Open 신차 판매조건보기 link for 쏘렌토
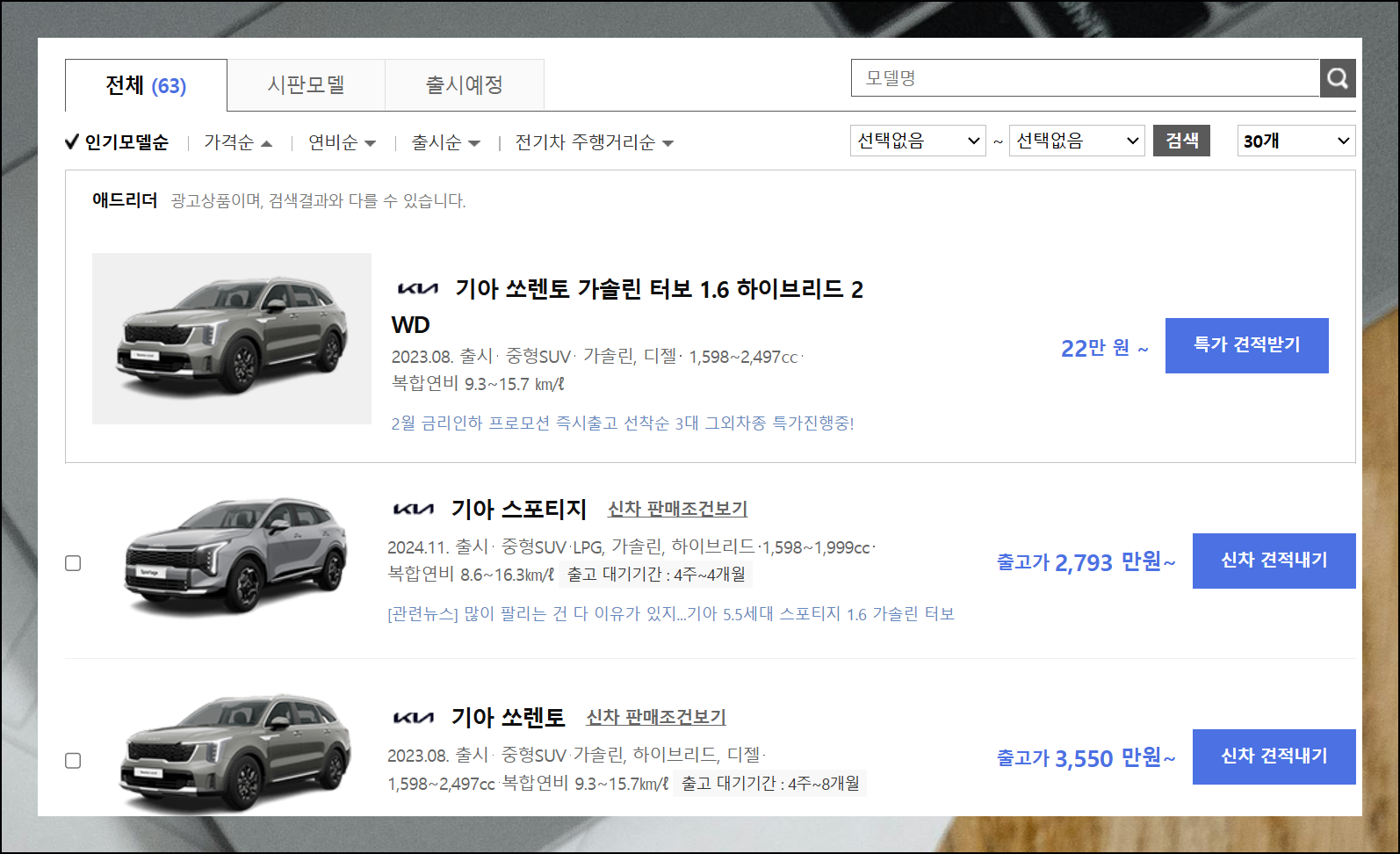Image resolution: width=1400 pixels, height=854 pixels. [656, 717]
